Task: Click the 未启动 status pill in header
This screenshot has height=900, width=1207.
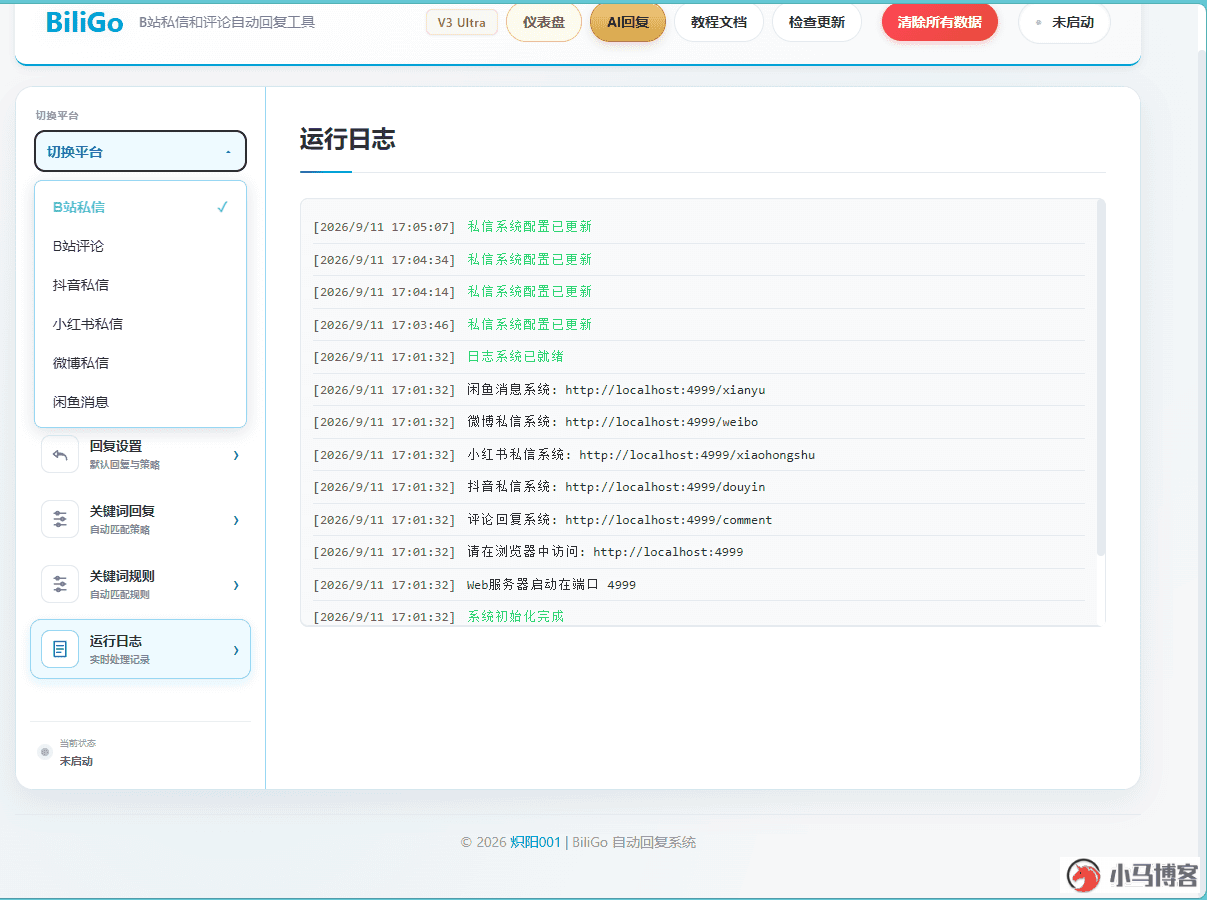Action: [1064, 22]
